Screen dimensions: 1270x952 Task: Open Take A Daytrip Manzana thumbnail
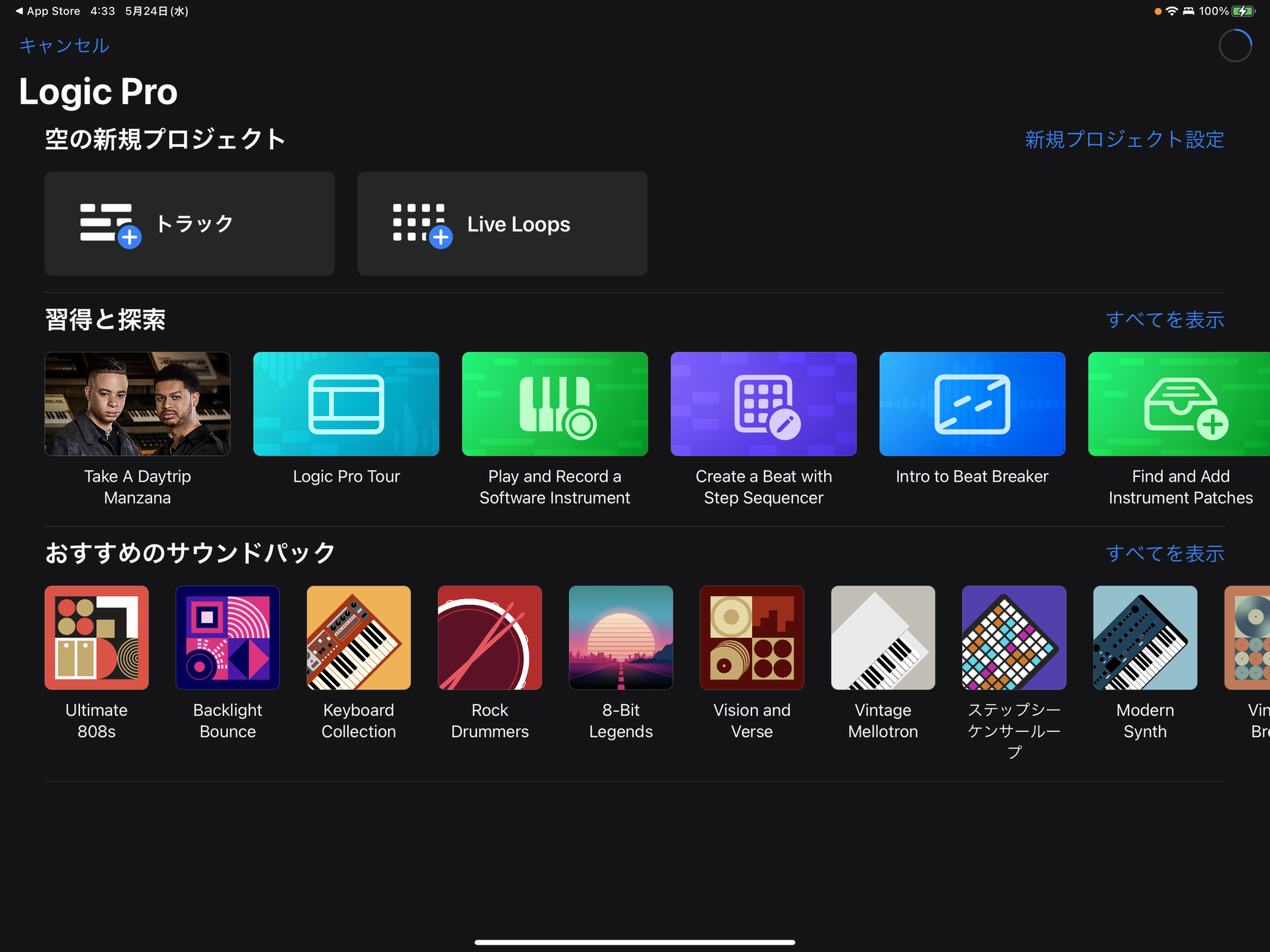click(138, 404)
